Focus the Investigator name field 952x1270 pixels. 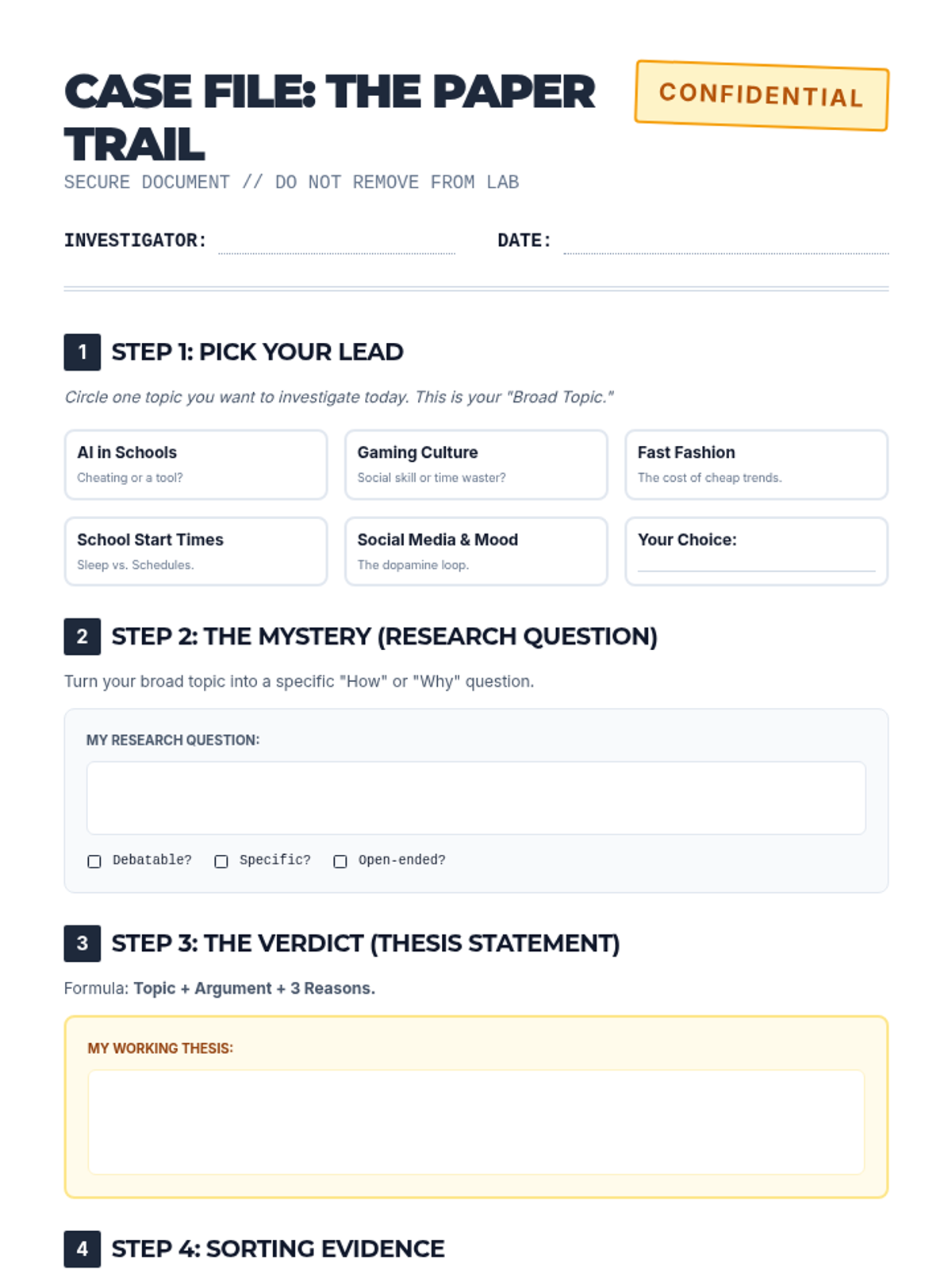(336, 242)
